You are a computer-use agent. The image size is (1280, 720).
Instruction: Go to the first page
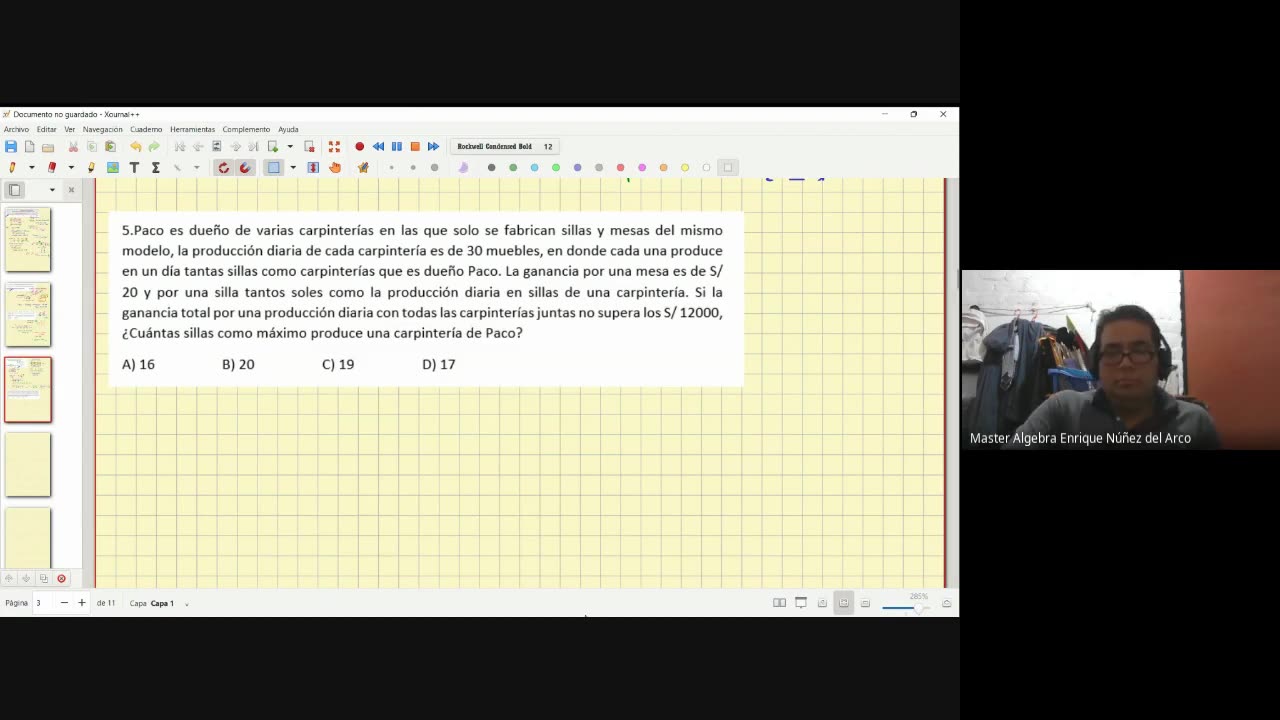tap(180, 147)
